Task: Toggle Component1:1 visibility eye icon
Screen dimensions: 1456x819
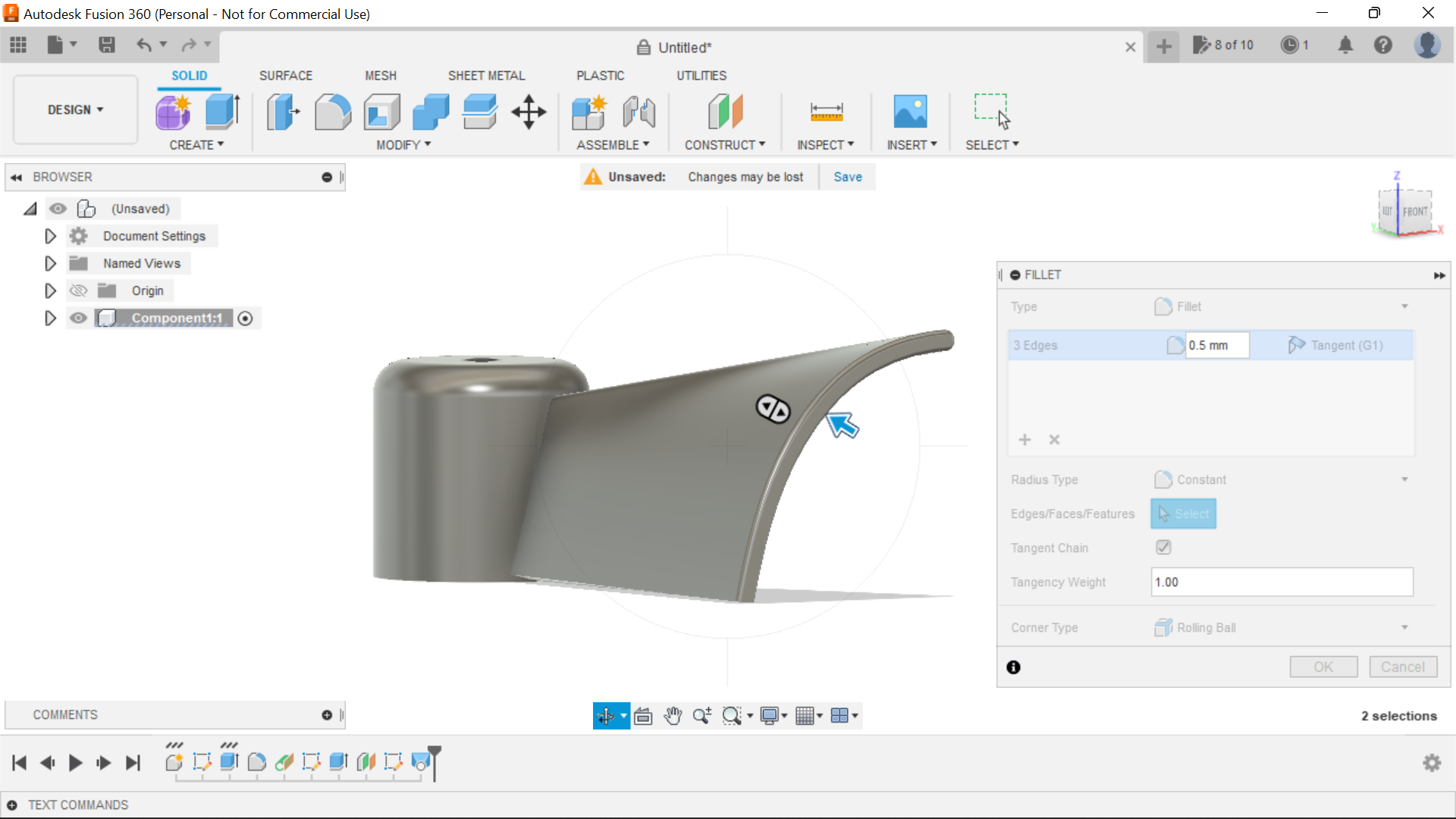Action: (x=78, y=318)
